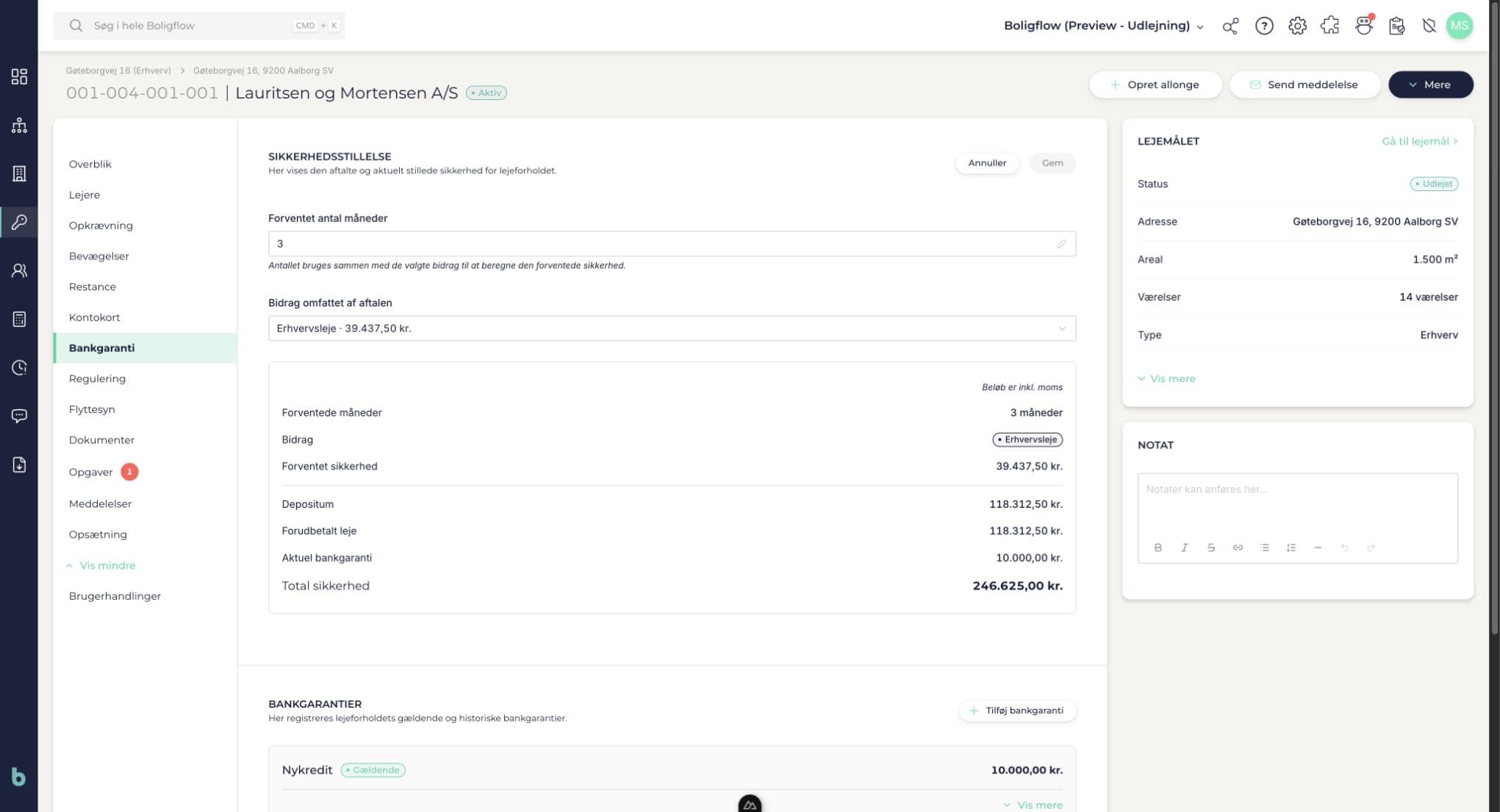
Task: Open the organization hierarchy icon in sidebar
Action: 19,125
